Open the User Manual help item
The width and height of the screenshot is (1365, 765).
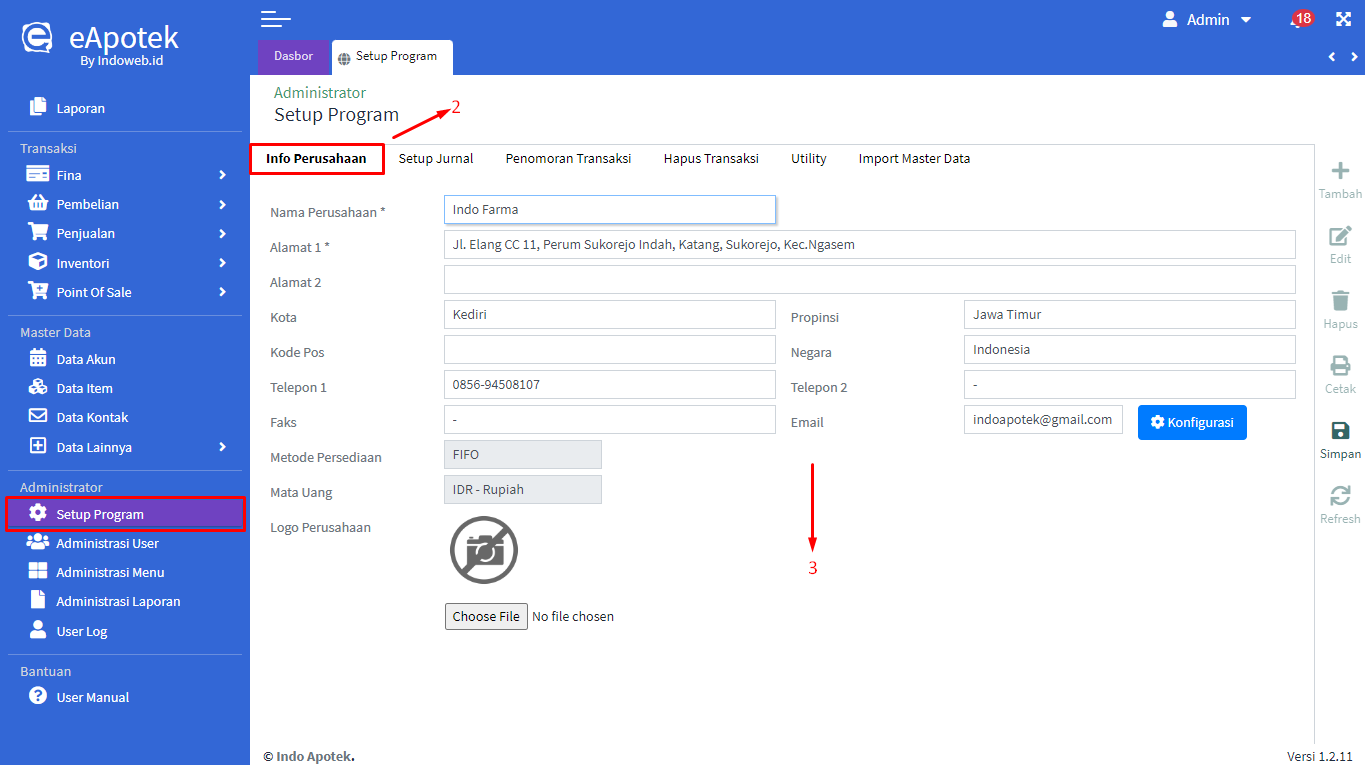[92, 697]
